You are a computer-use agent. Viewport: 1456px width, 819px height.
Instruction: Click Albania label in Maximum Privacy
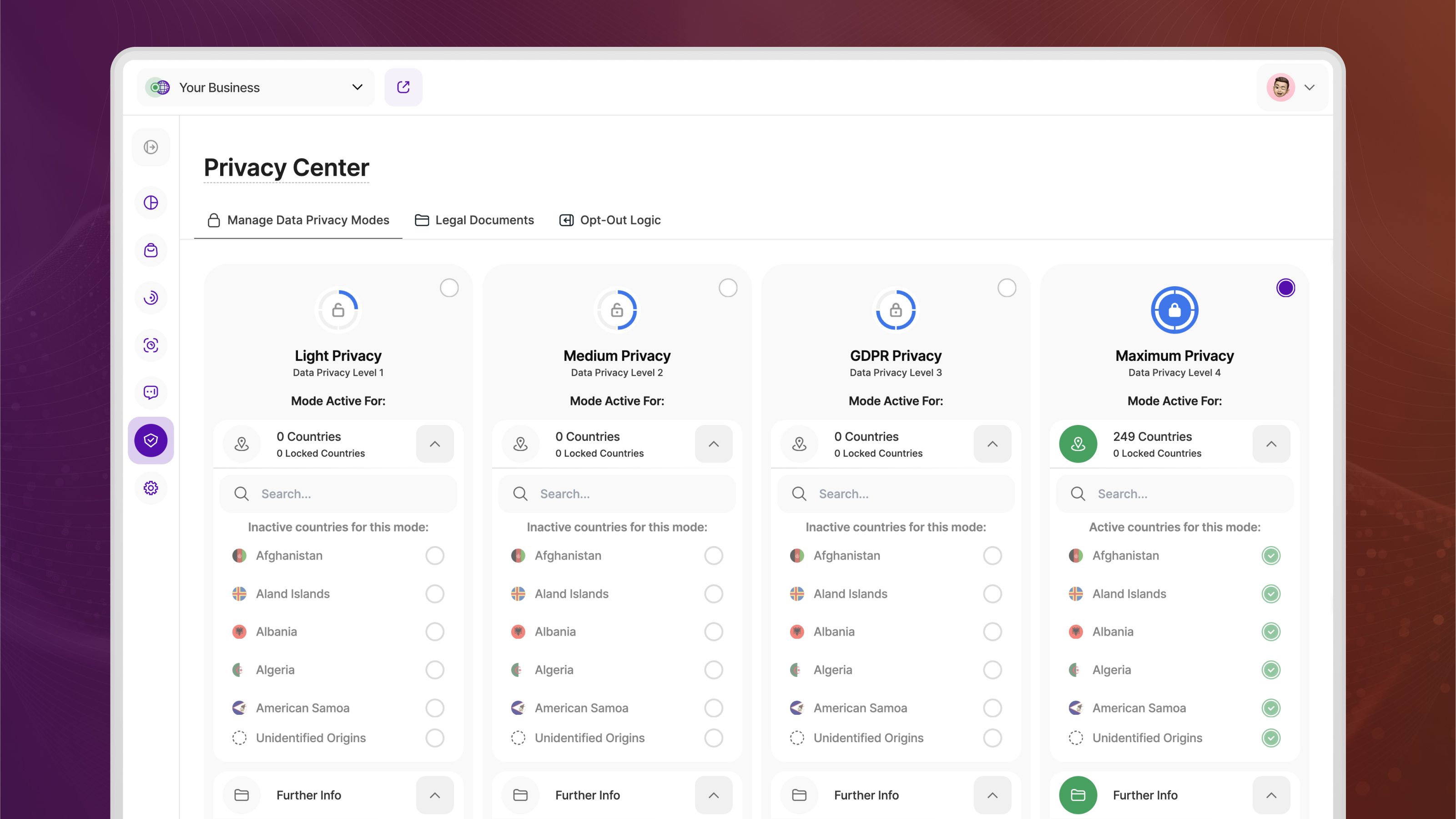coord(1112,632)
